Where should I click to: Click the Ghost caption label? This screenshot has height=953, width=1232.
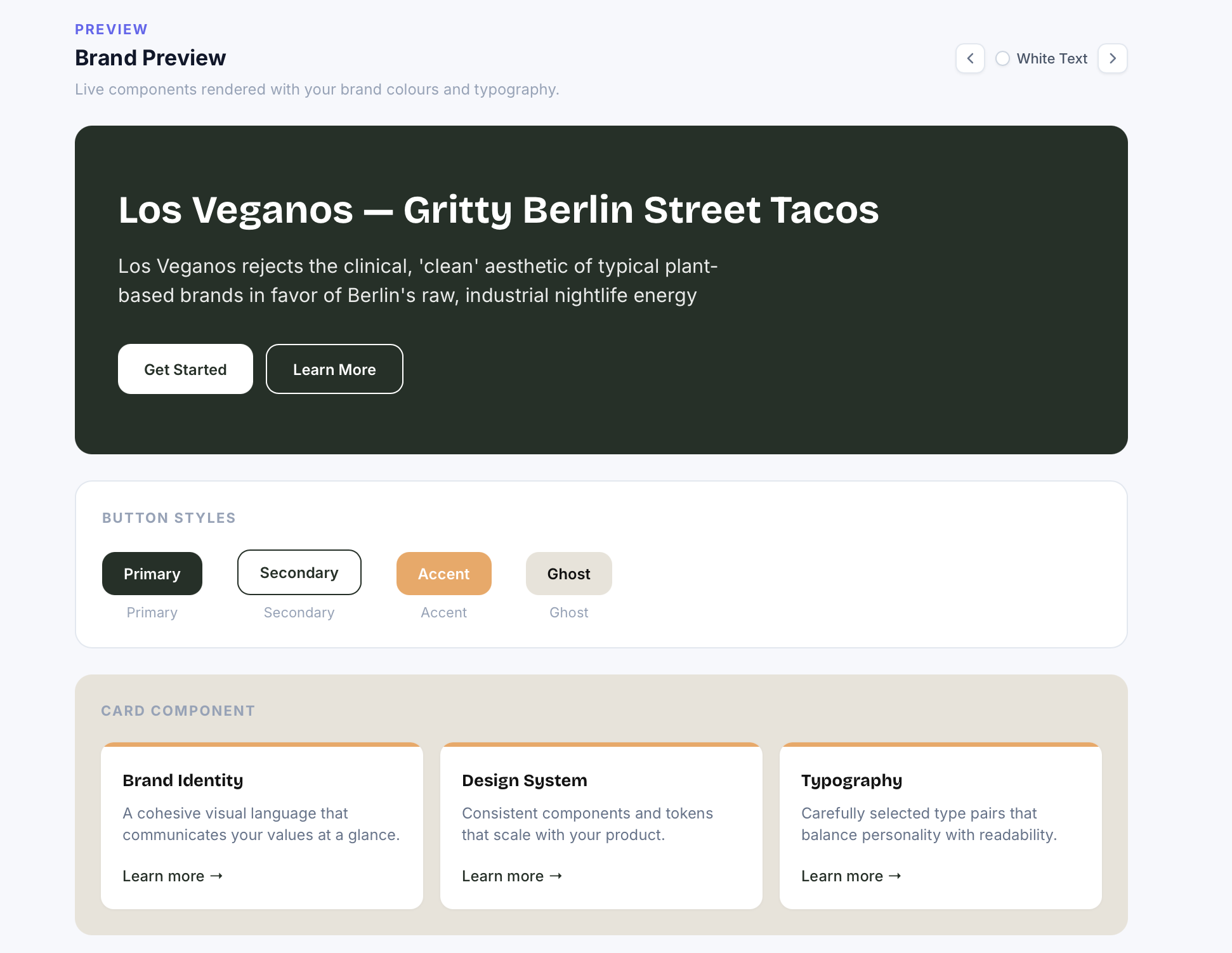568,612
